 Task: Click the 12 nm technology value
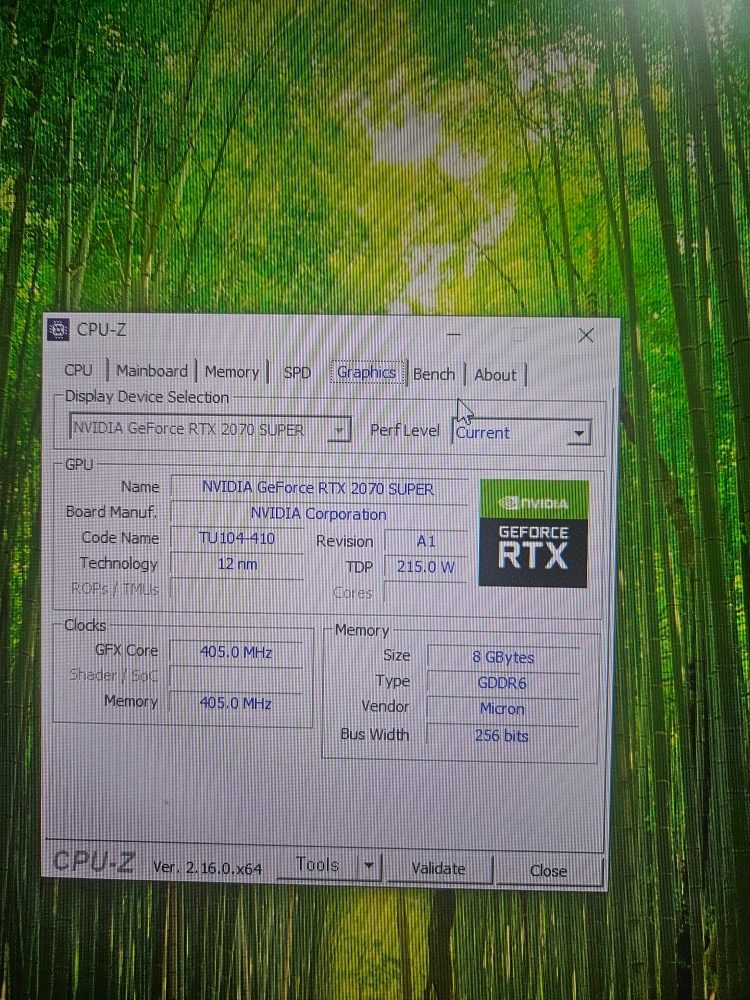pos(237,564)
